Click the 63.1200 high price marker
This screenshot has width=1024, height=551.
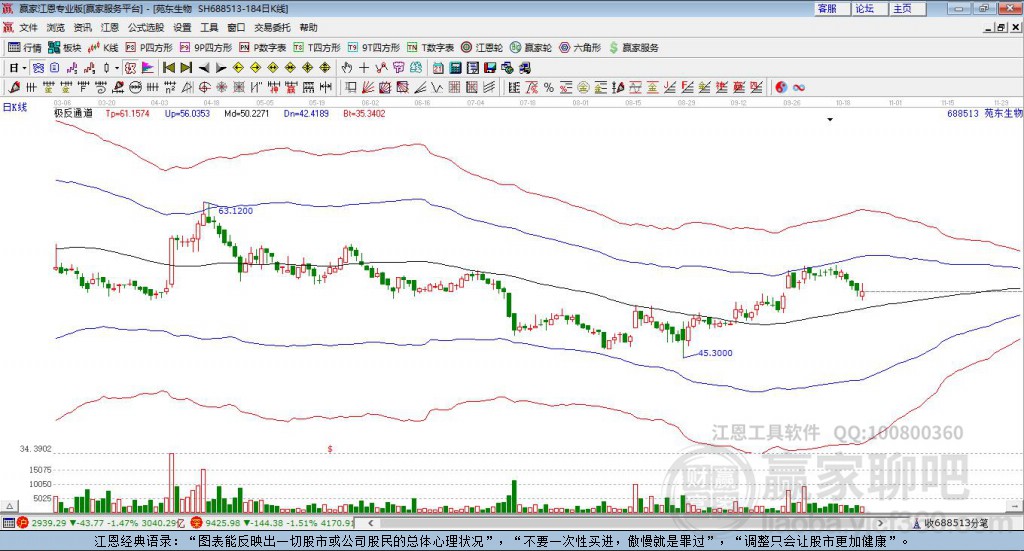[x=235, y=211]
